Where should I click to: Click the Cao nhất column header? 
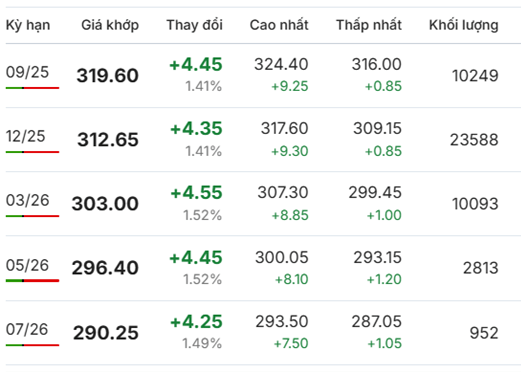click(x=279, y=25)
